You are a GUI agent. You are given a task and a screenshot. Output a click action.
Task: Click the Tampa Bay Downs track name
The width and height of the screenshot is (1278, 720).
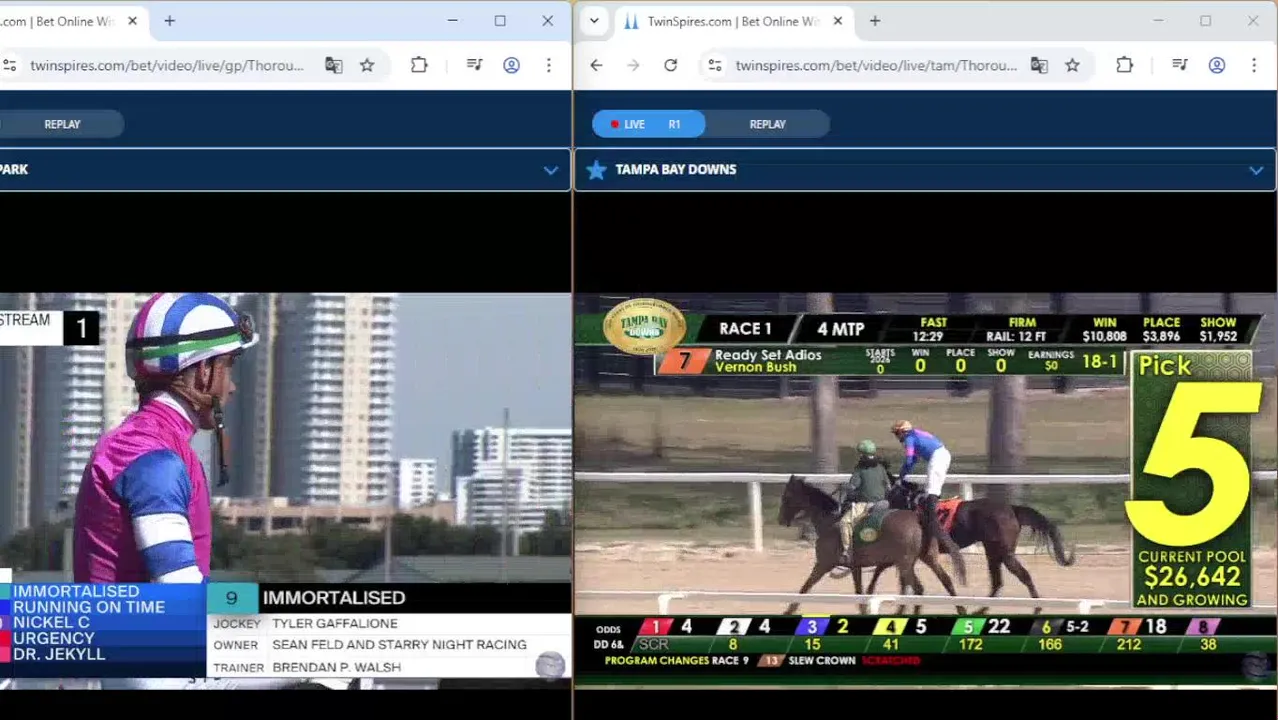(x=676, y=170)
